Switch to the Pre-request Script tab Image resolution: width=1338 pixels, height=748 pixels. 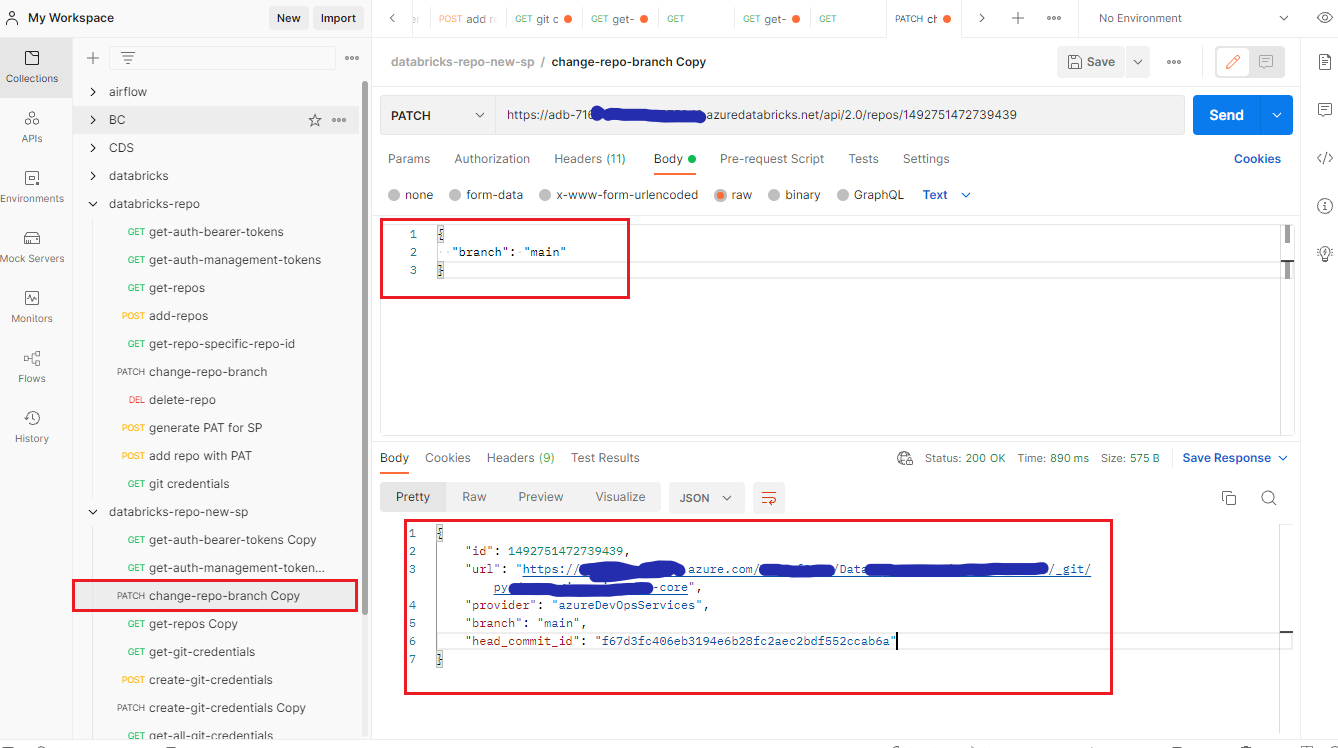pyautogui.click(x=772, y=159)
